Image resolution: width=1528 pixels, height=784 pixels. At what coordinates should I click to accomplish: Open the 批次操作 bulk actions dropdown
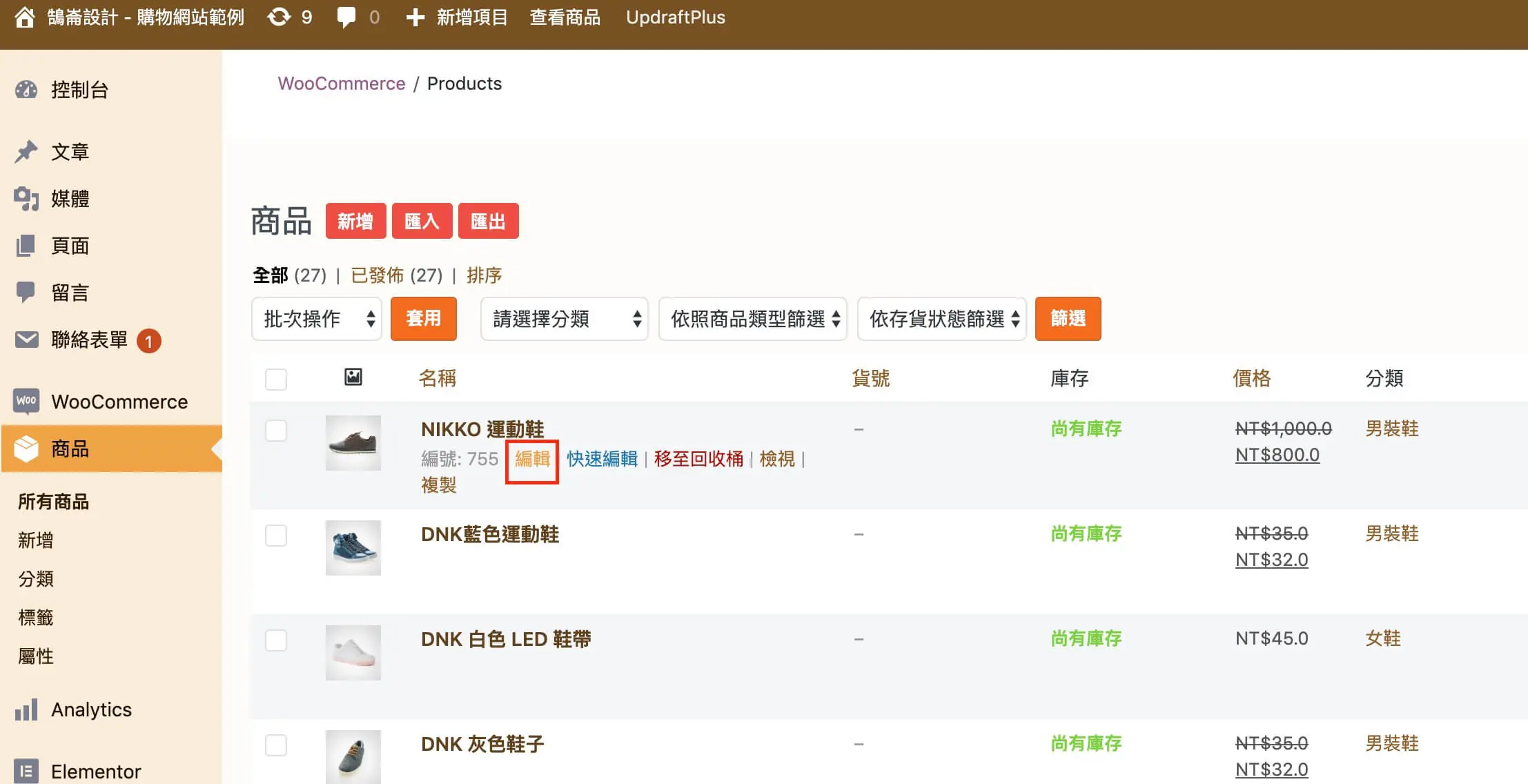pyautogui.click(x=317, y=319)
